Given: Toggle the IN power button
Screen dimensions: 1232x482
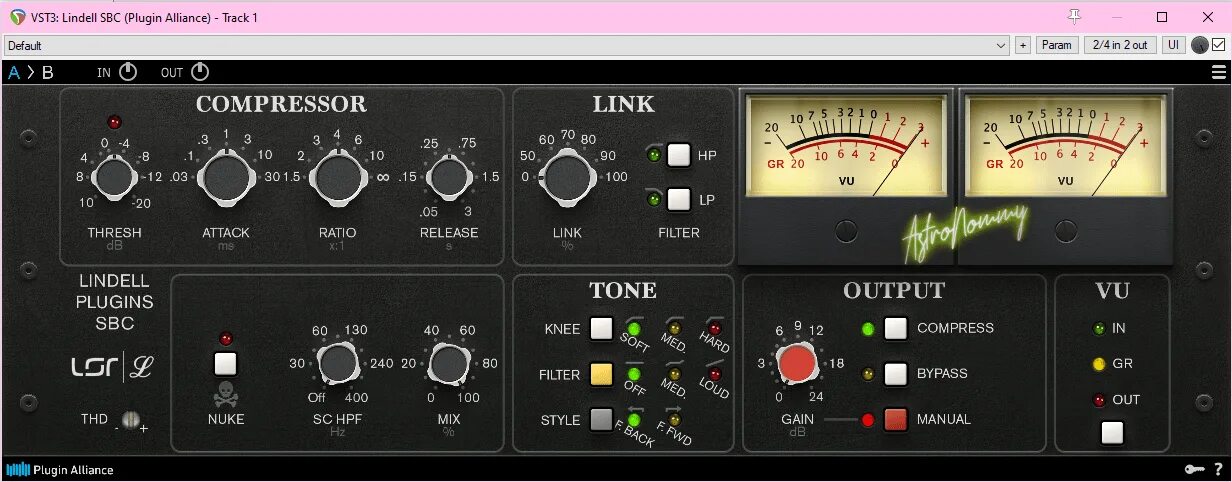Looking at the screenshot, I should tap(128, 72).
